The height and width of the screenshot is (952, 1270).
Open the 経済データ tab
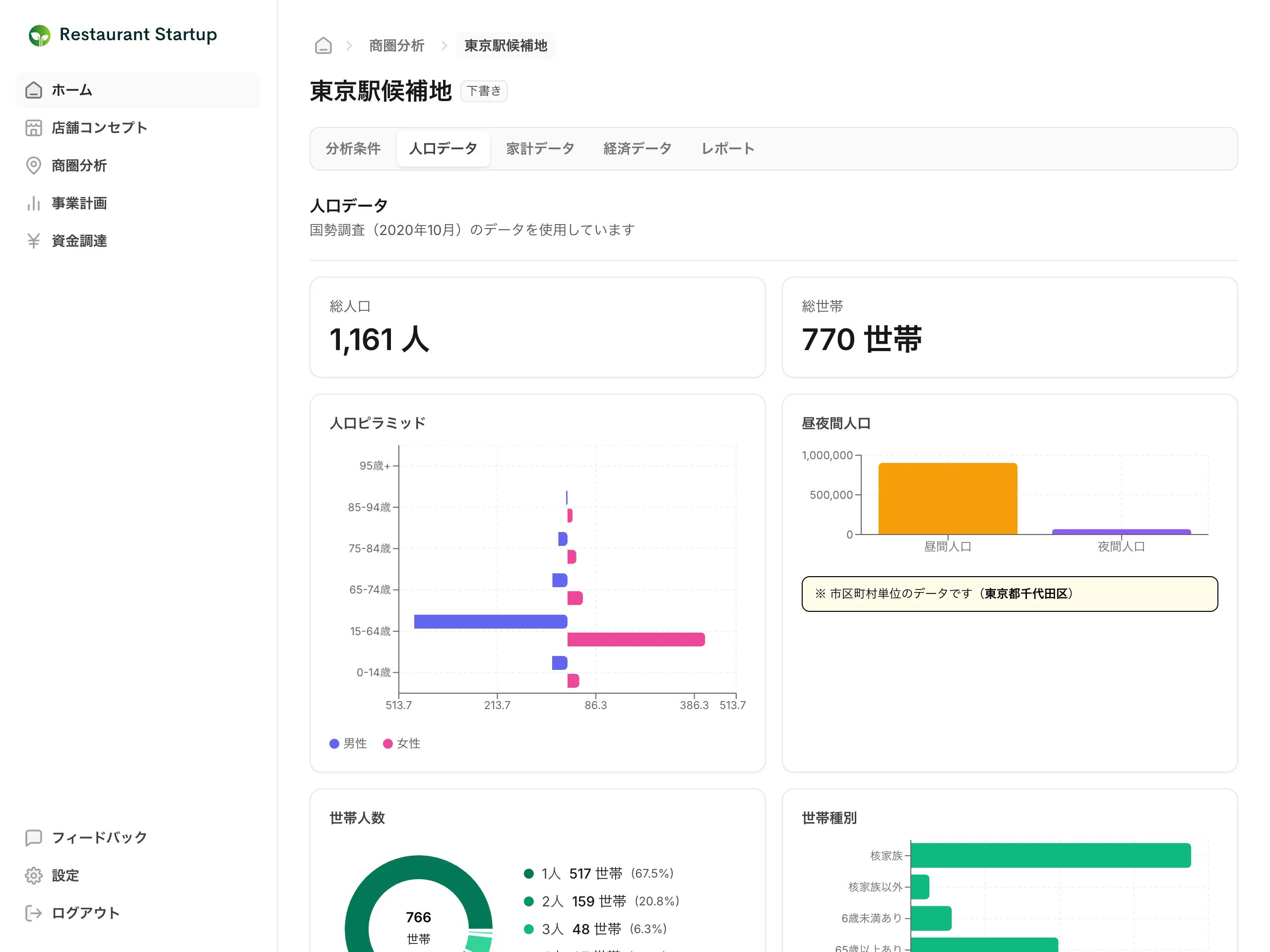[637, 149]
